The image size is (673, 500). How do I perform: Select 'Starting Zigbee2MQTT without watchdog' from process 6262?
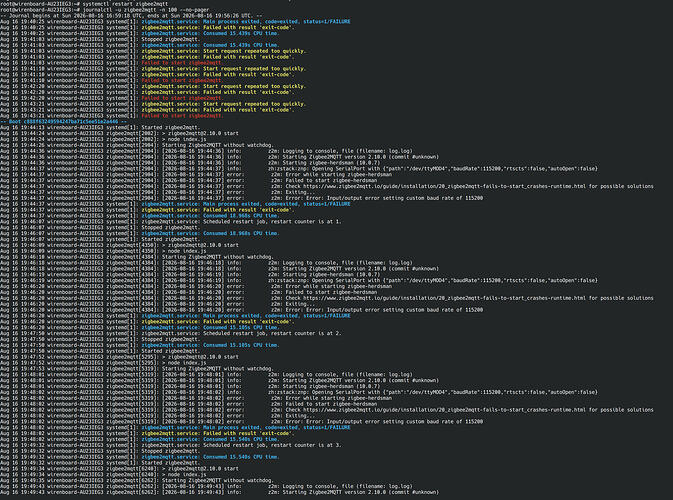point(217,480)
